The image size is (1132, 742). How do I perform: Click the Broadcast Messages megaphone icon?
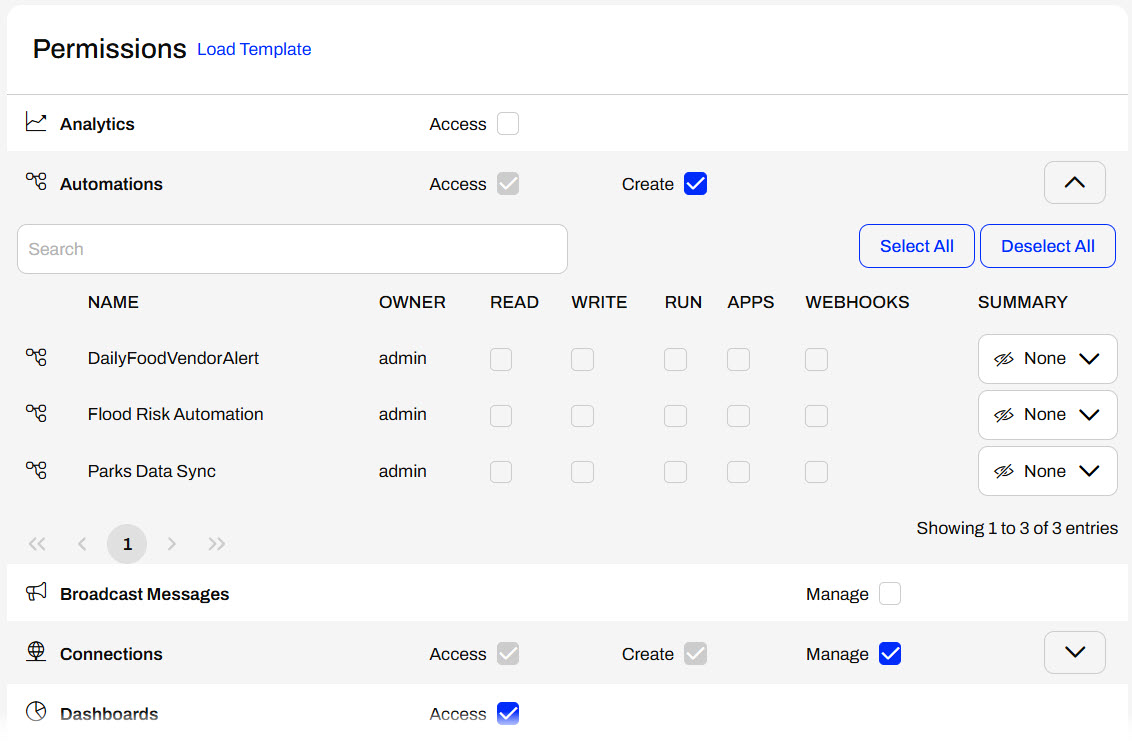point(36,592)
